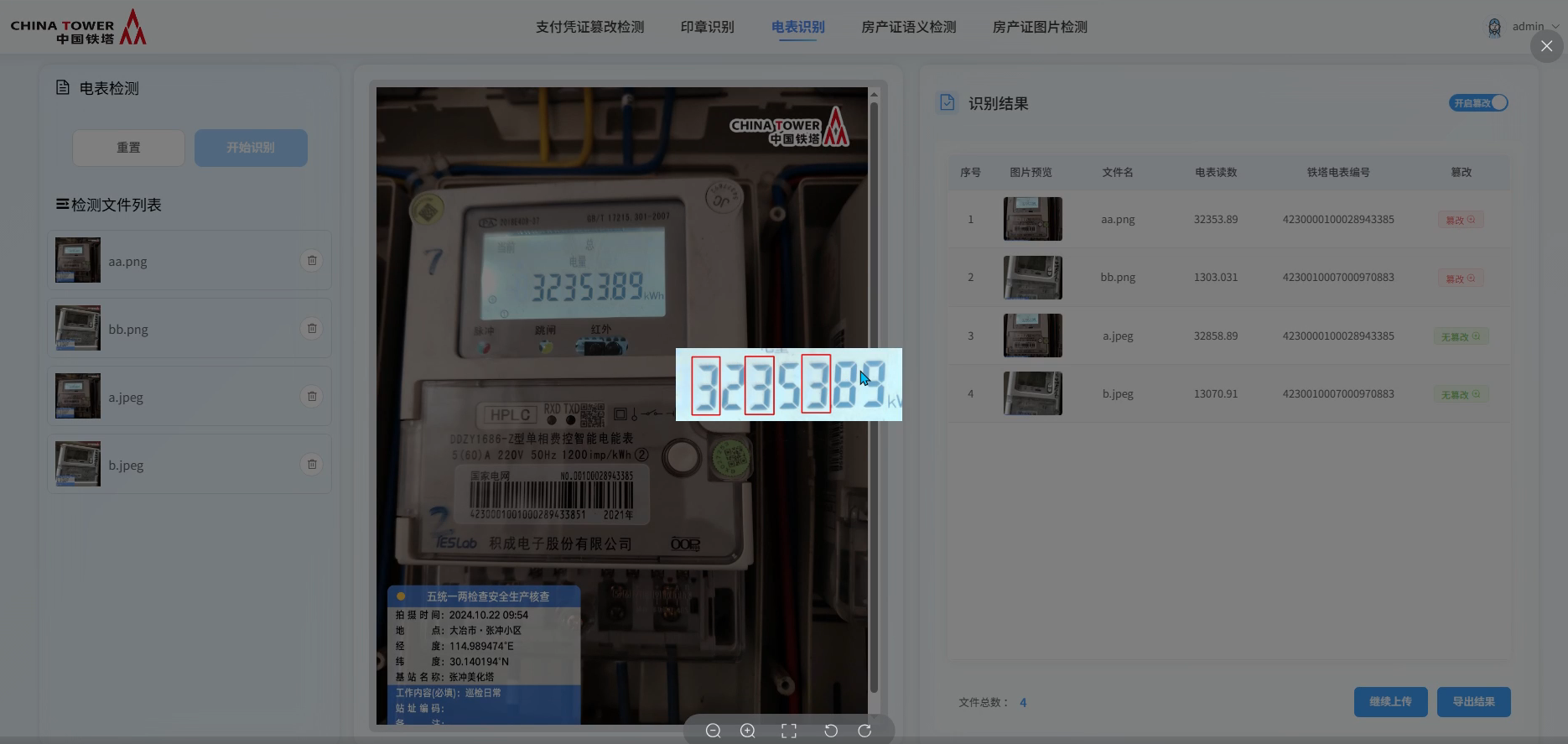Click the file total count 4
1568x744 pixels.
click(1023, 703)
